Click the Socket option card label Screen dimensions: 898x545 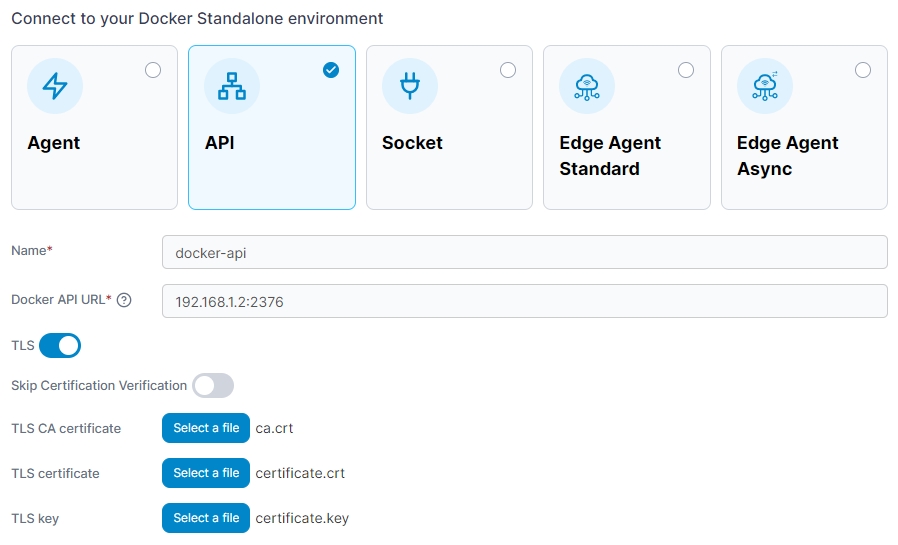[x=412, y=143]
